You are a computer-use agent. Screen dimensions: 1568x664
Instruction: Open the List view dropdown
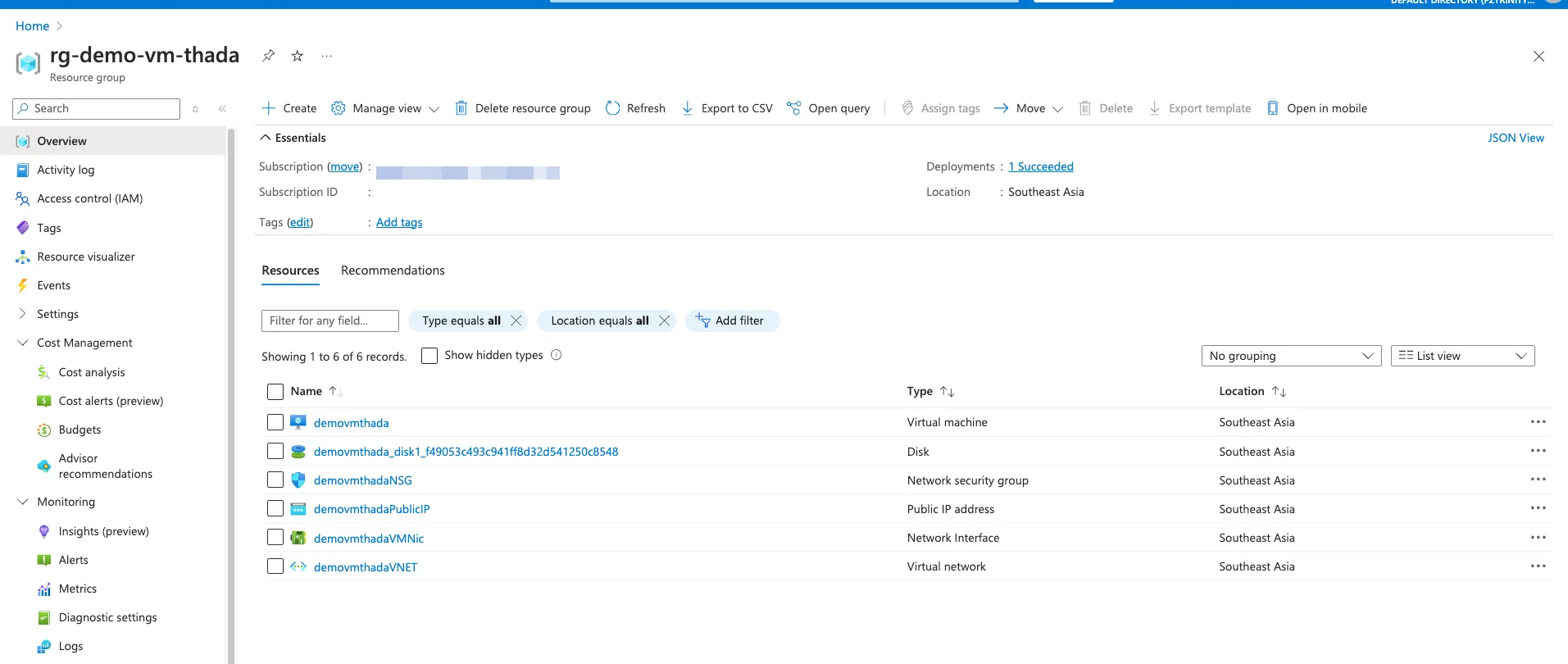[x=1462, y=356]
